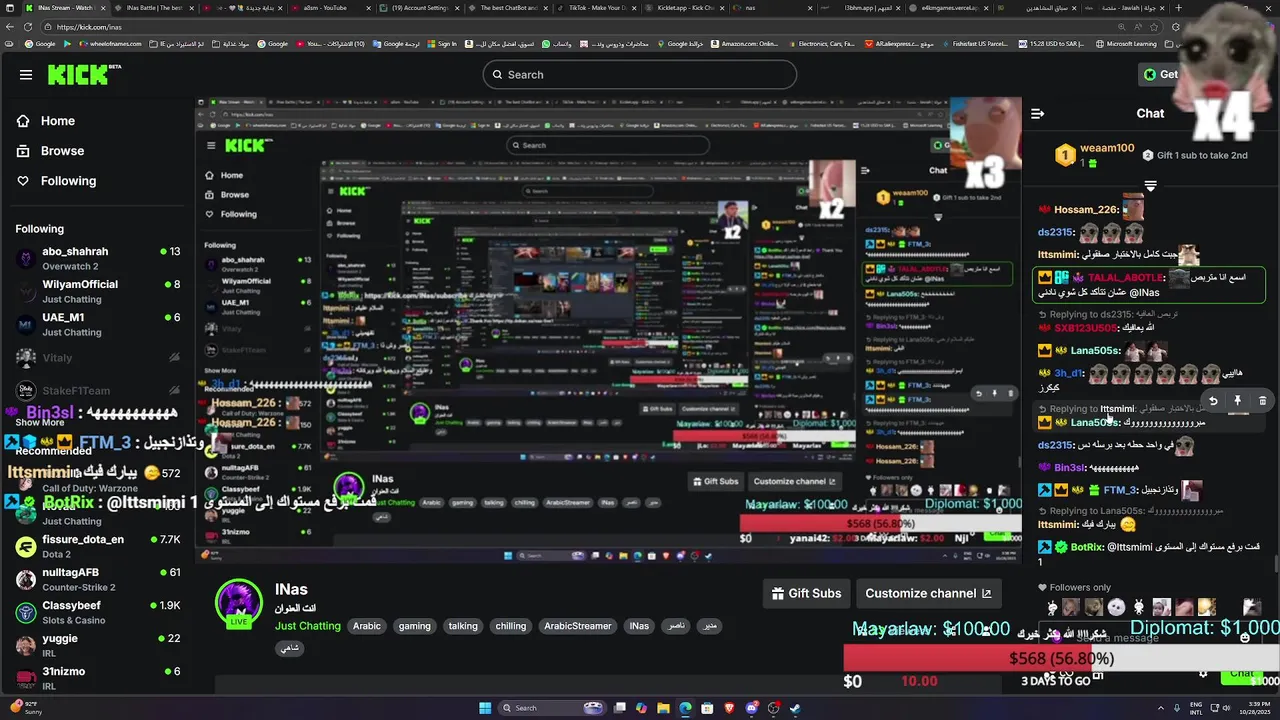
Task: Click the Gift Subs button
Action: click(806, 593)
